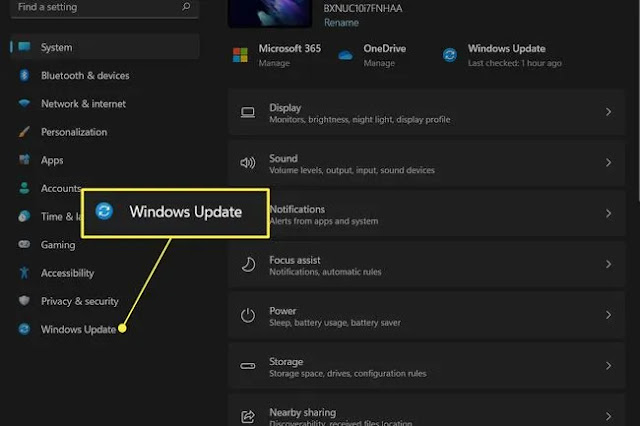Expand the Nearby sharing chevron

click(x=608, y=416)
